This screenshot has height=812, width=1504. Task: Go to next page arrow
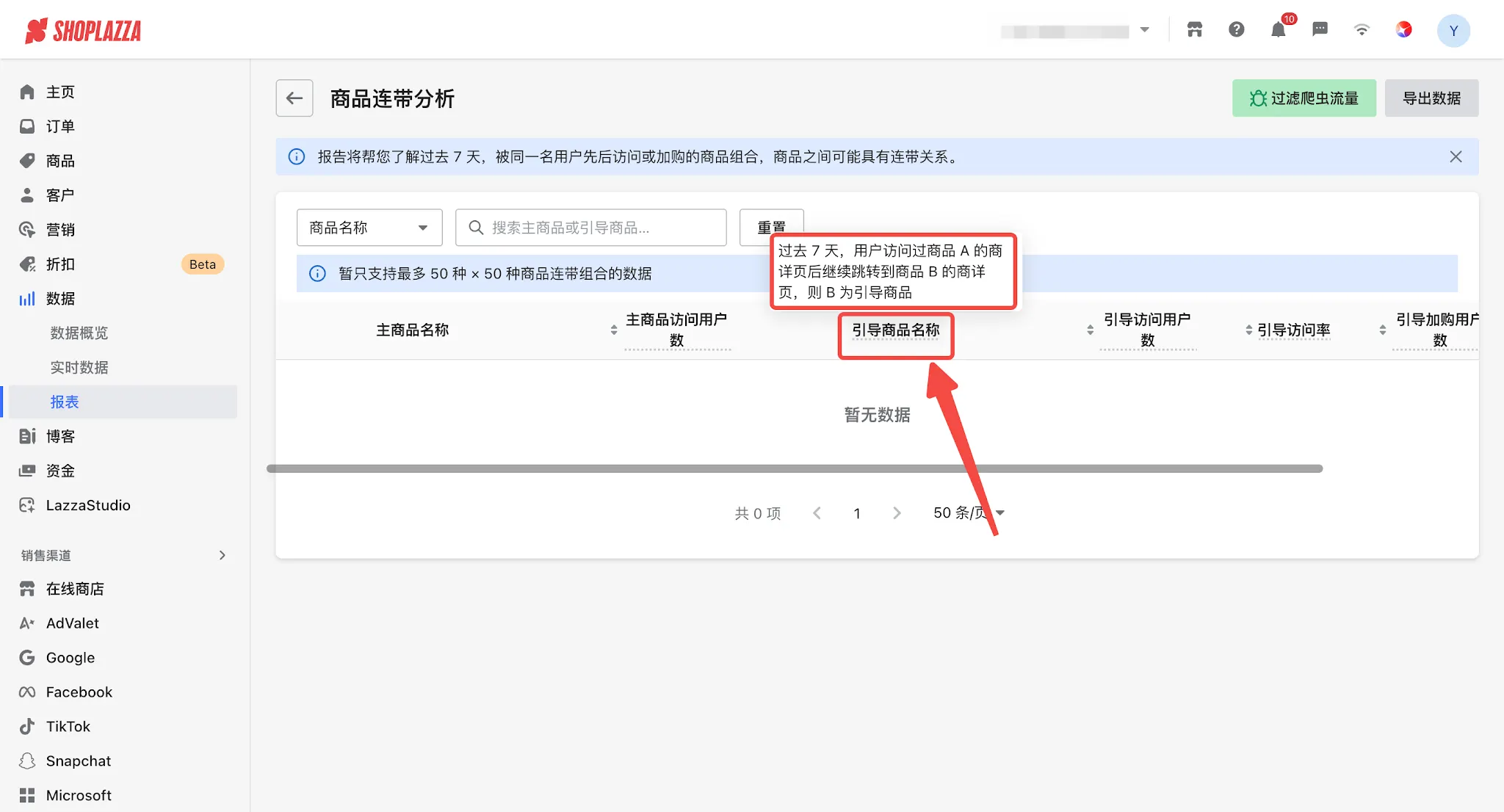[897, 513]
